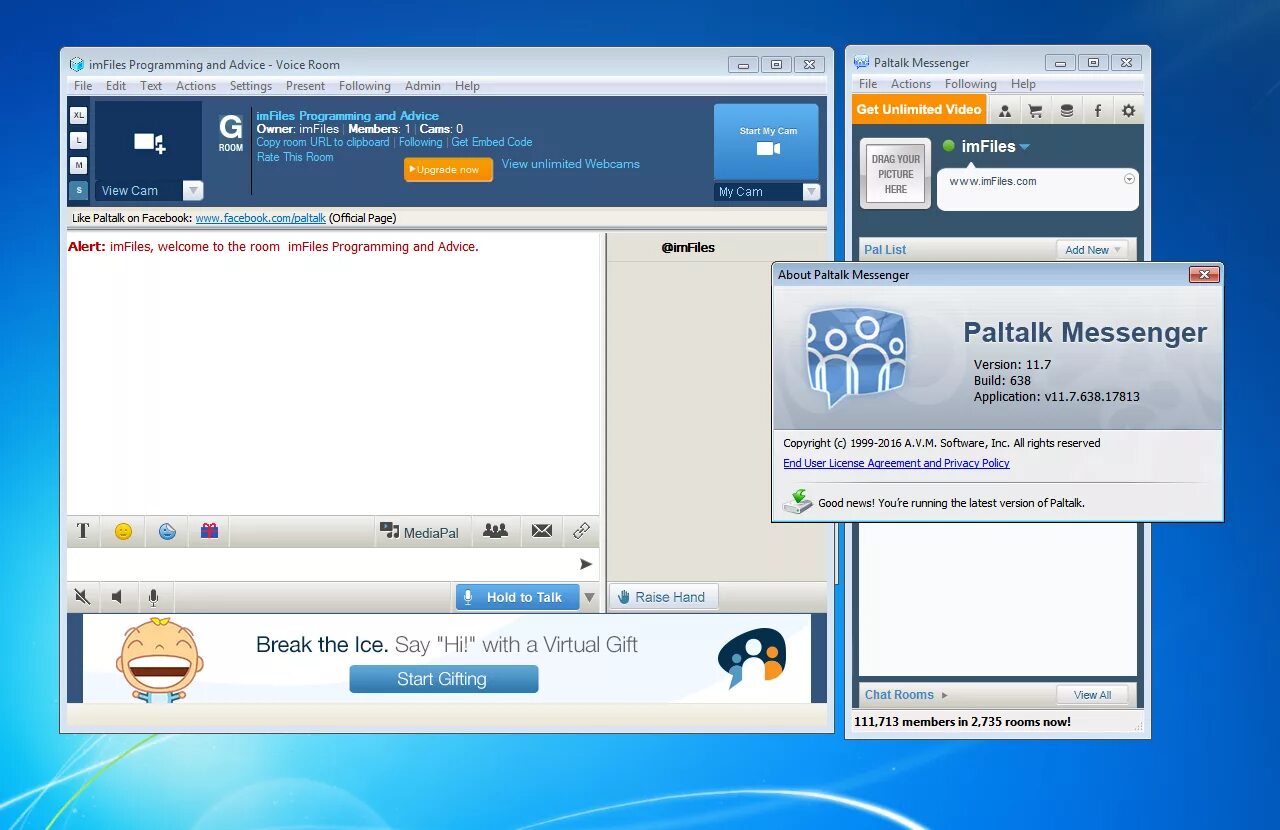Image resolution: width=1280 pixels, height=830 pixels.
Task: Click the View All button for chat rooms
Action: pos(1092,695)
